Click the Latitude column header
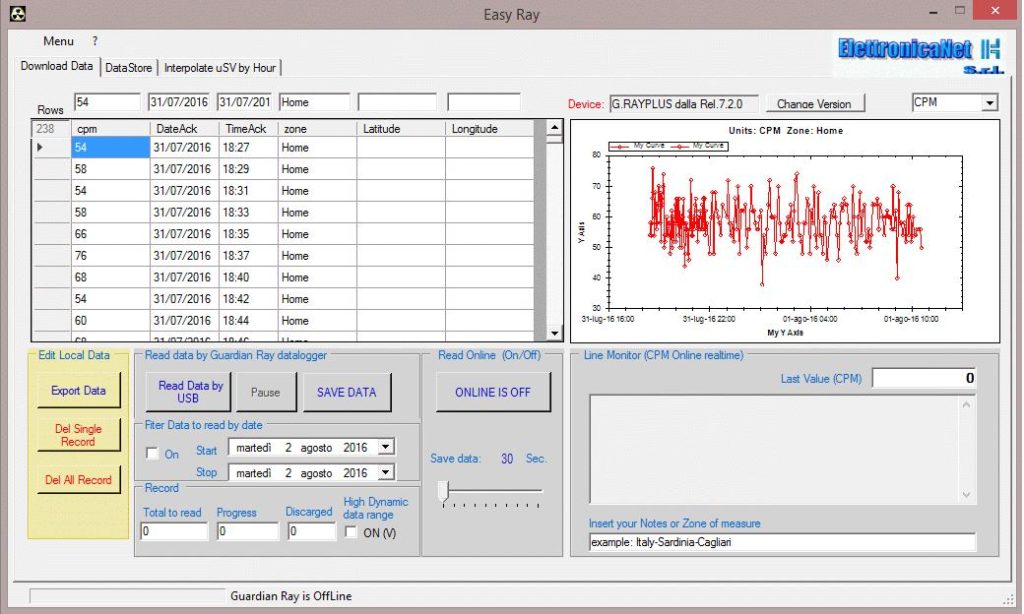 coord(401,129)
